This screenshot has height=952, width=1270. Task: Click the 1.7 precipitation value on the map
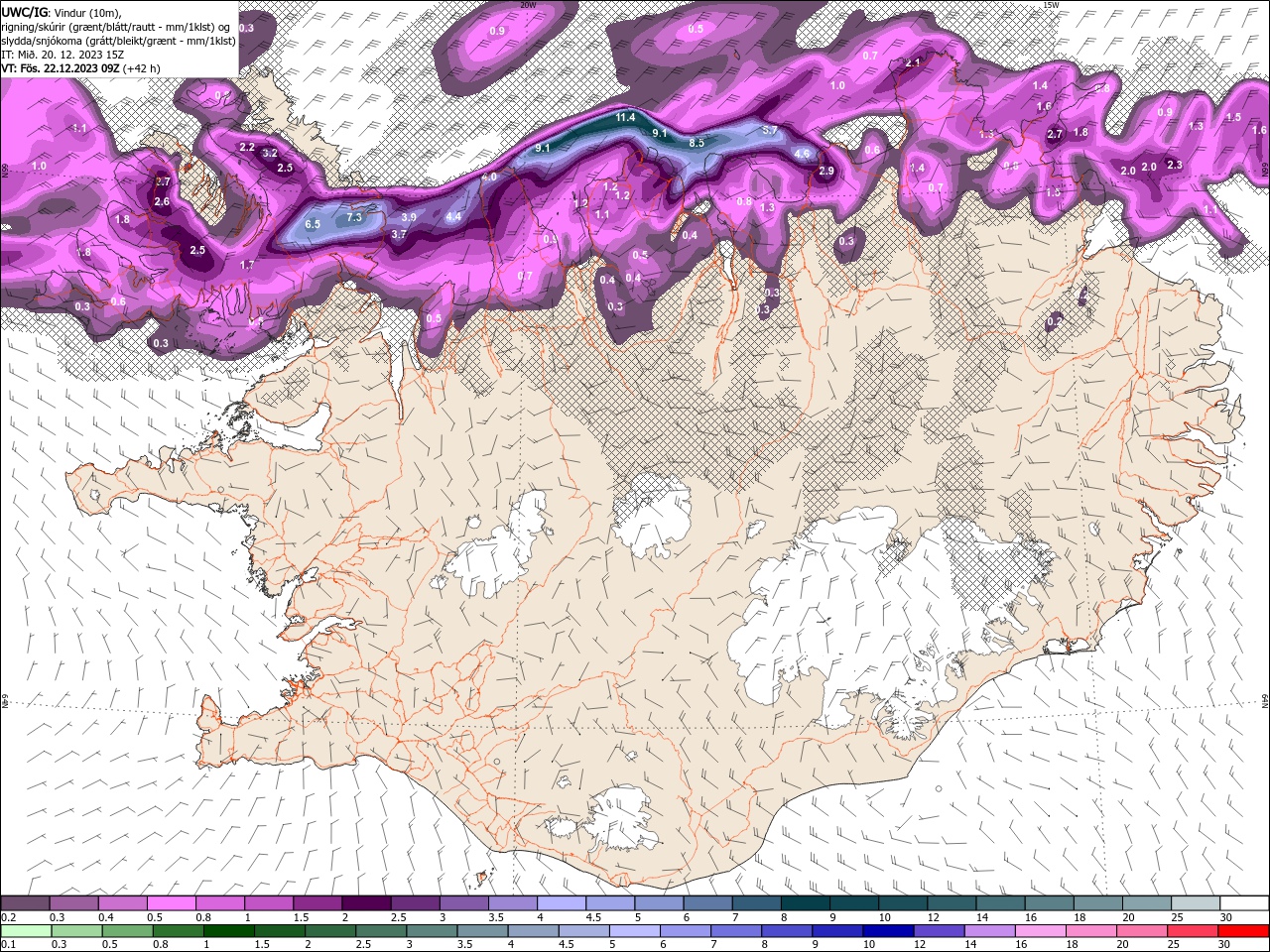tap(247, 265)
